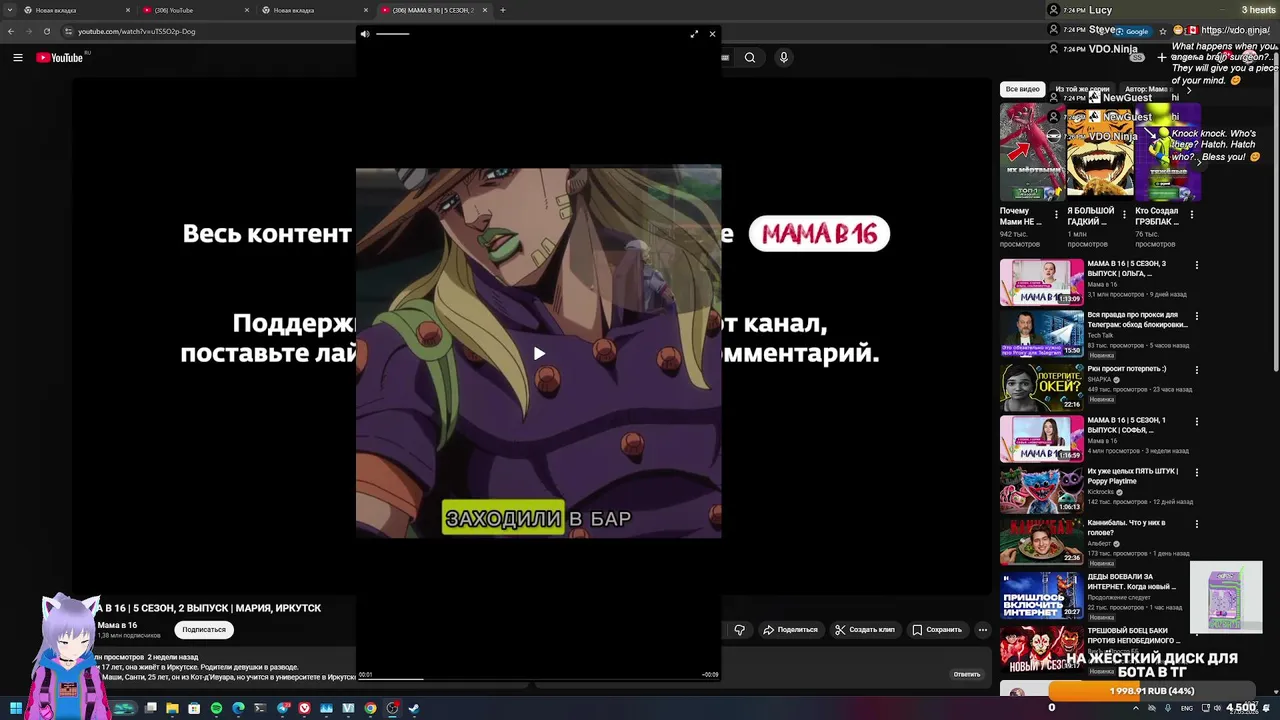Save the video with 'Сохранить'
Screen dimensions: 1280x720
937,630
